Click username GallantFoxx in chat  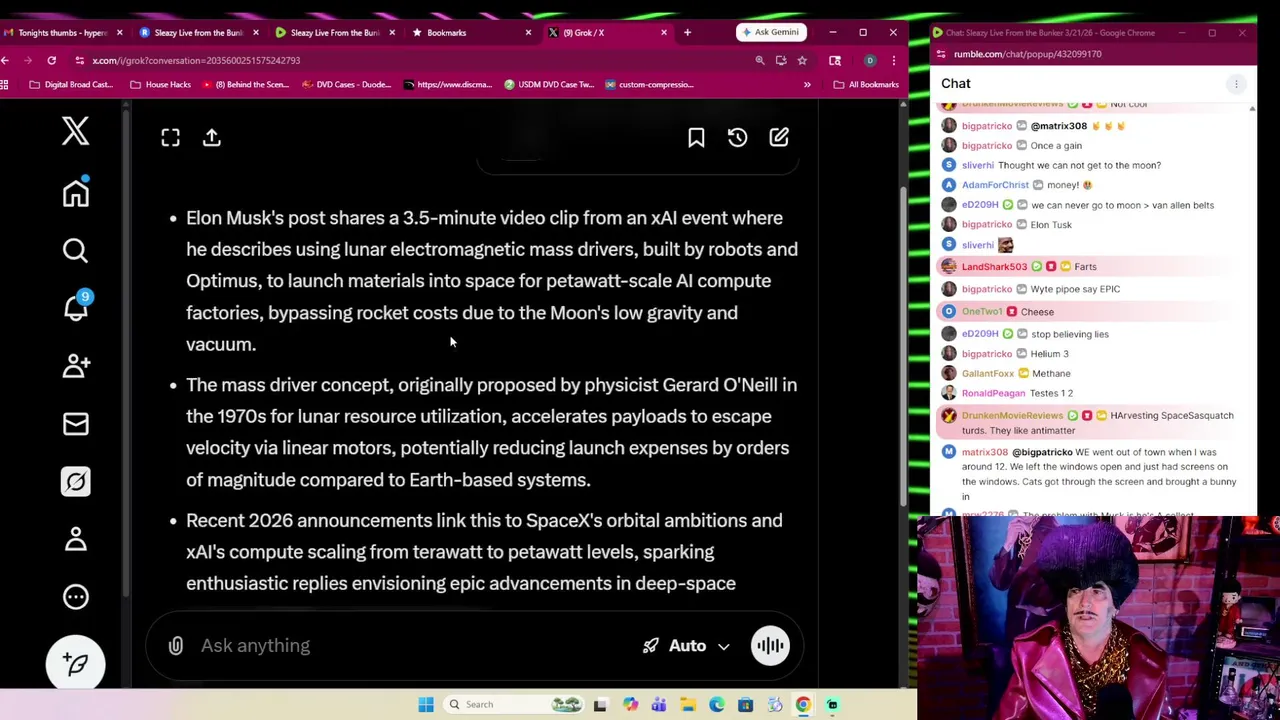click(x=988, y=374)
